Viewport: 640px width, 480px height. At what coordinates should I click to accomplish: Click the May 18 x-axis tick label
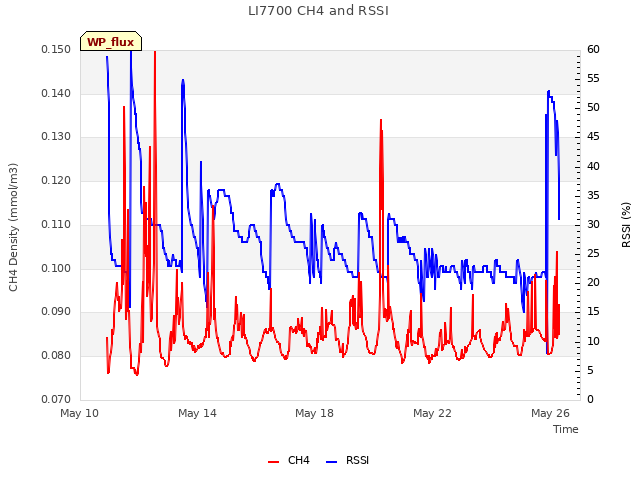click(x=314, y=413)
